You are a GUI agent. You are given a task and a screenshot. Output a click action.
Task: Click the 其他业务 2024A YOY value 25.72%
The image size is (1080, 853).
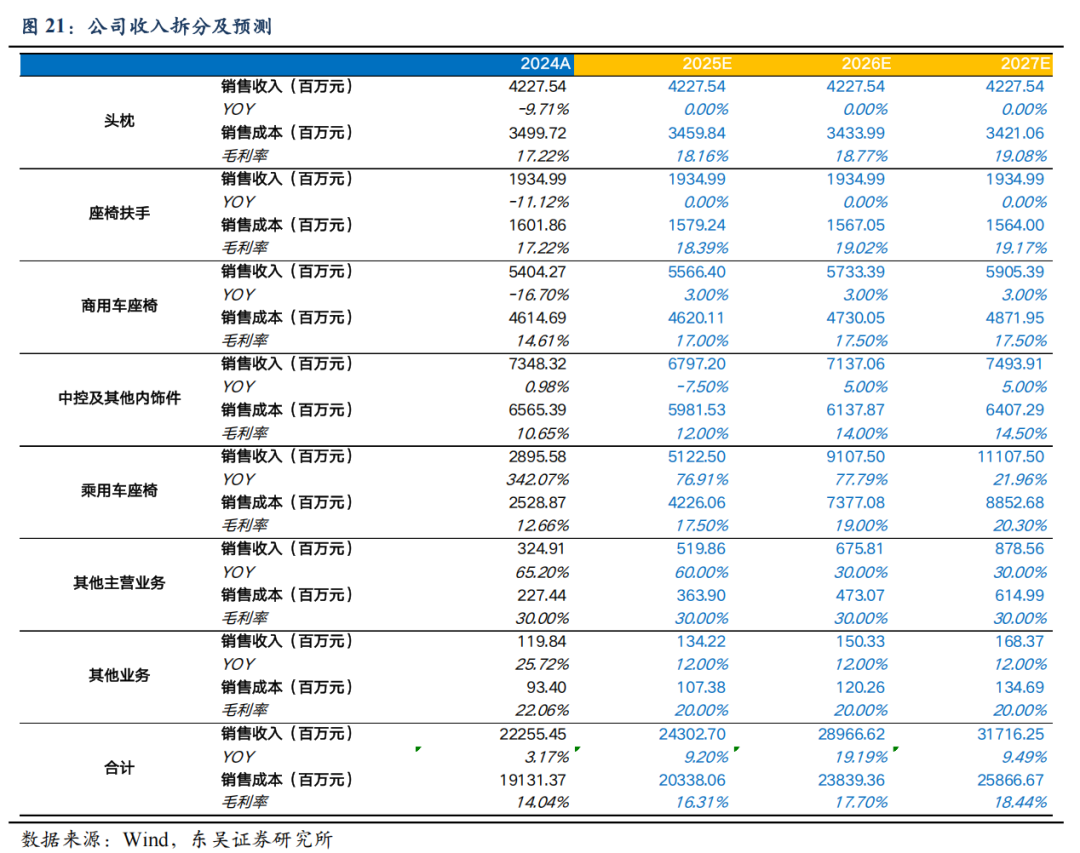[x=543, y=664]
